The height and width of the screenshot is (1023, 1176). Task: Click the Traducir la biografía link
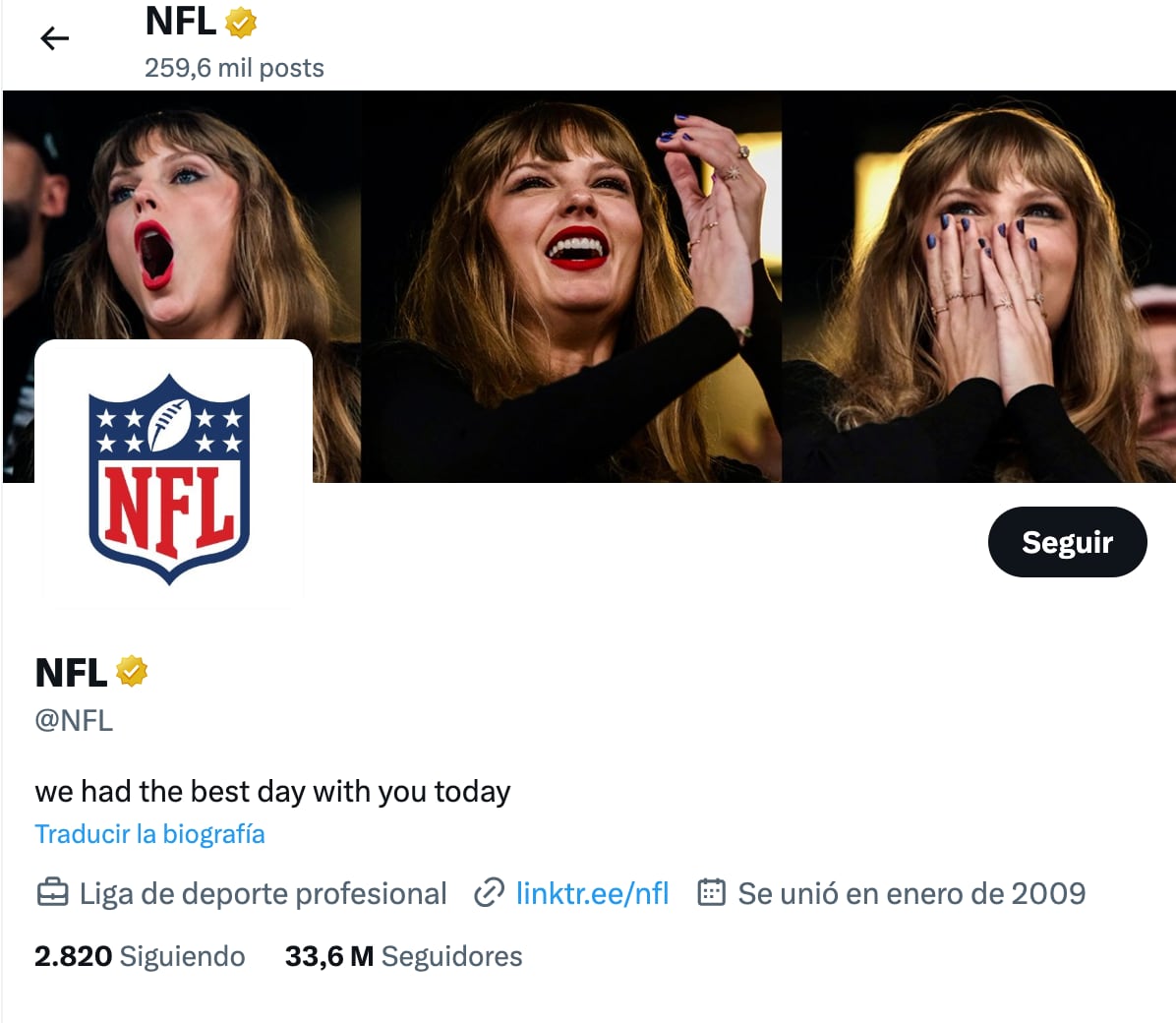point(149,834)
